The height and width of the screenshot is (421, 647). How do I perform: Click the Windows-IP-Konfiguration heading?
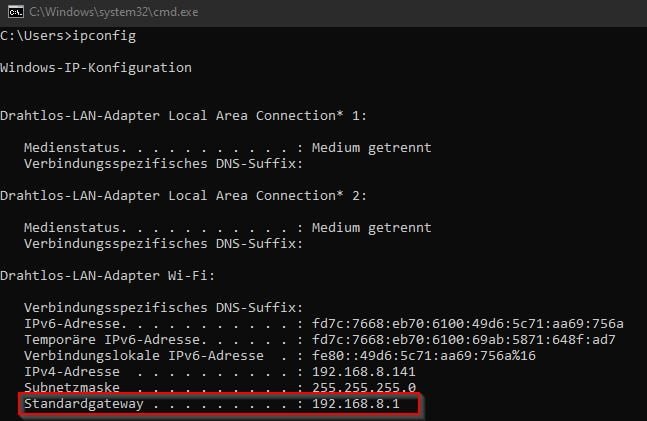click(x=95, y=68)
